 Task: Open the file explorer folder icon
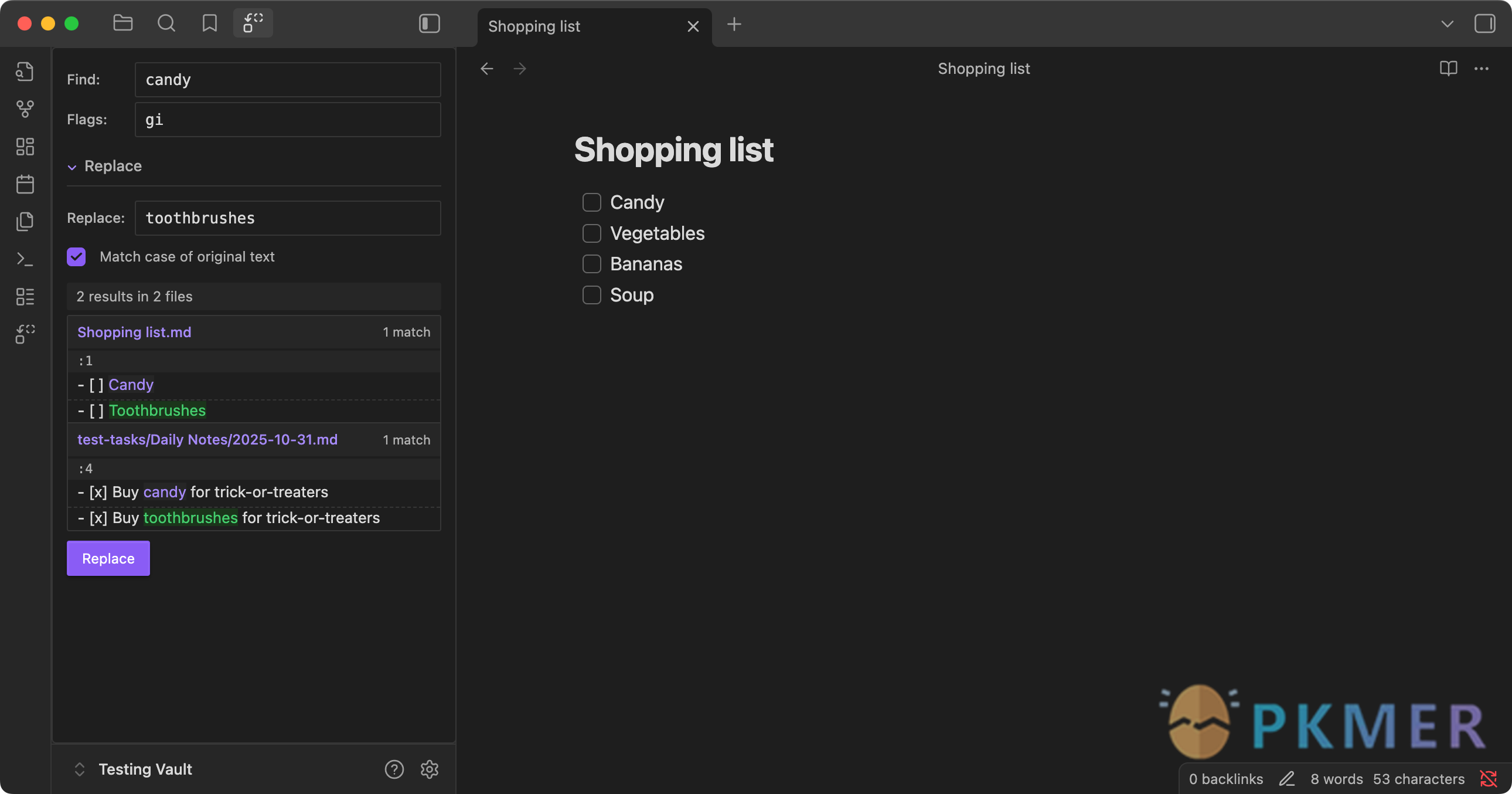[122, 23]
